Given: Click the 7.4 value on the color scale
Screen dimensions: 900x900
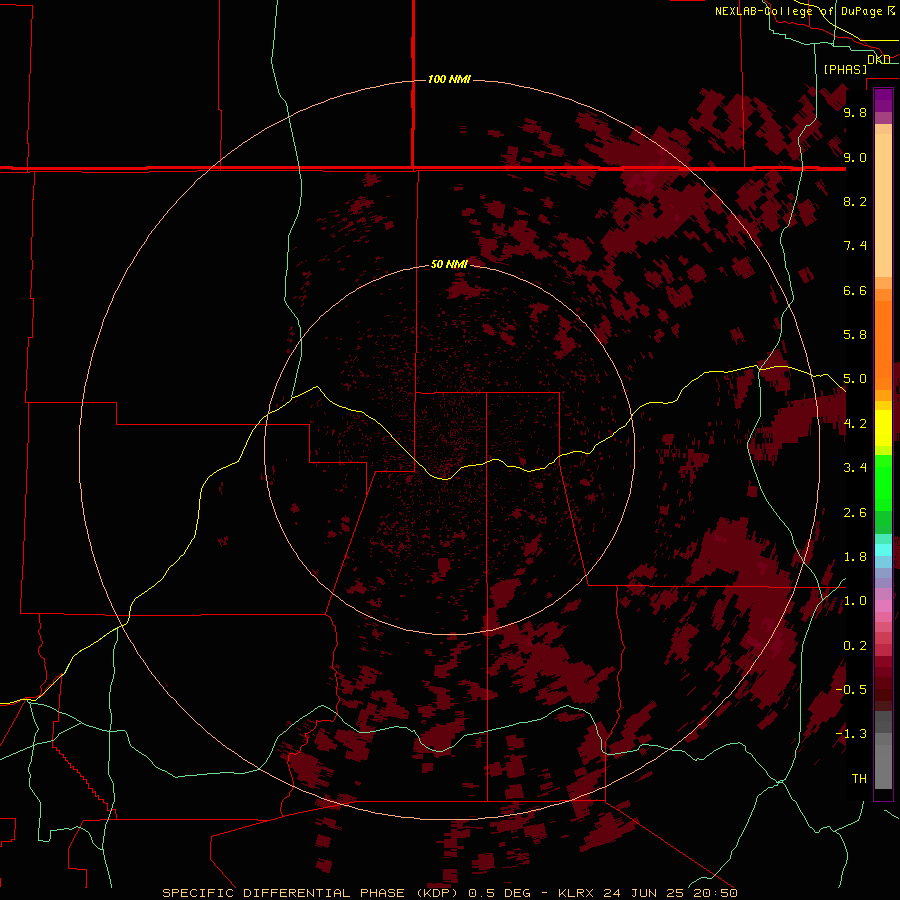Looking at the screenshot, I should click(855, 246).
